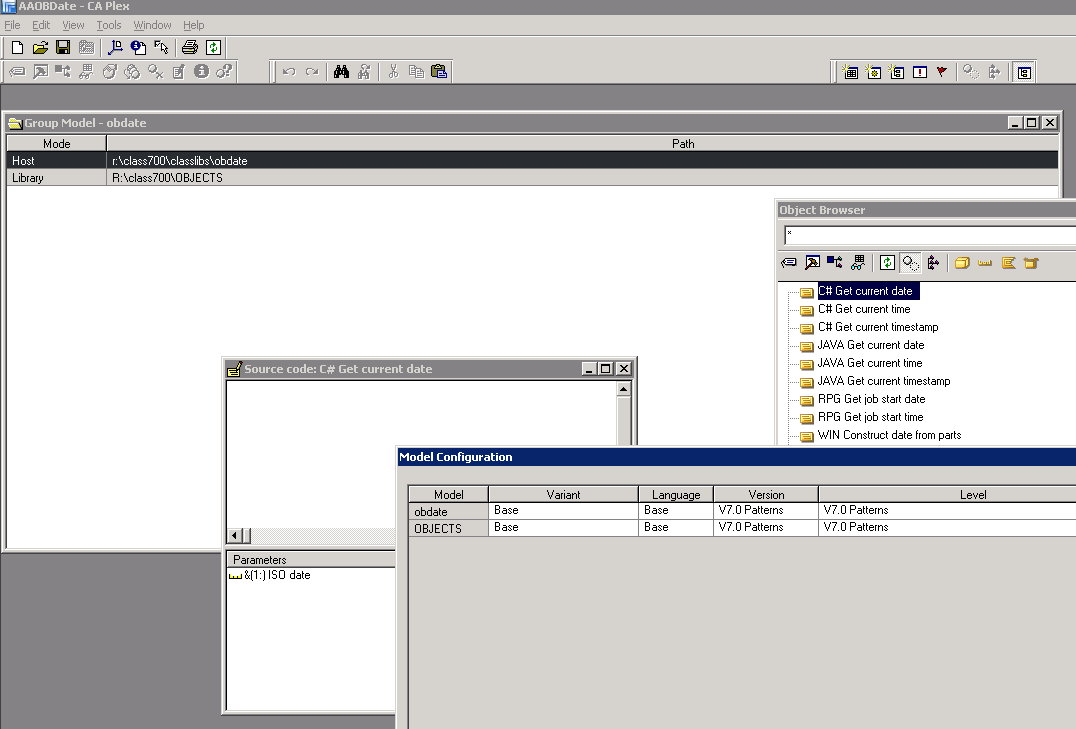Click scroll-left arrow in Source code window
The image size is (1076, 729).
point(235,535)
